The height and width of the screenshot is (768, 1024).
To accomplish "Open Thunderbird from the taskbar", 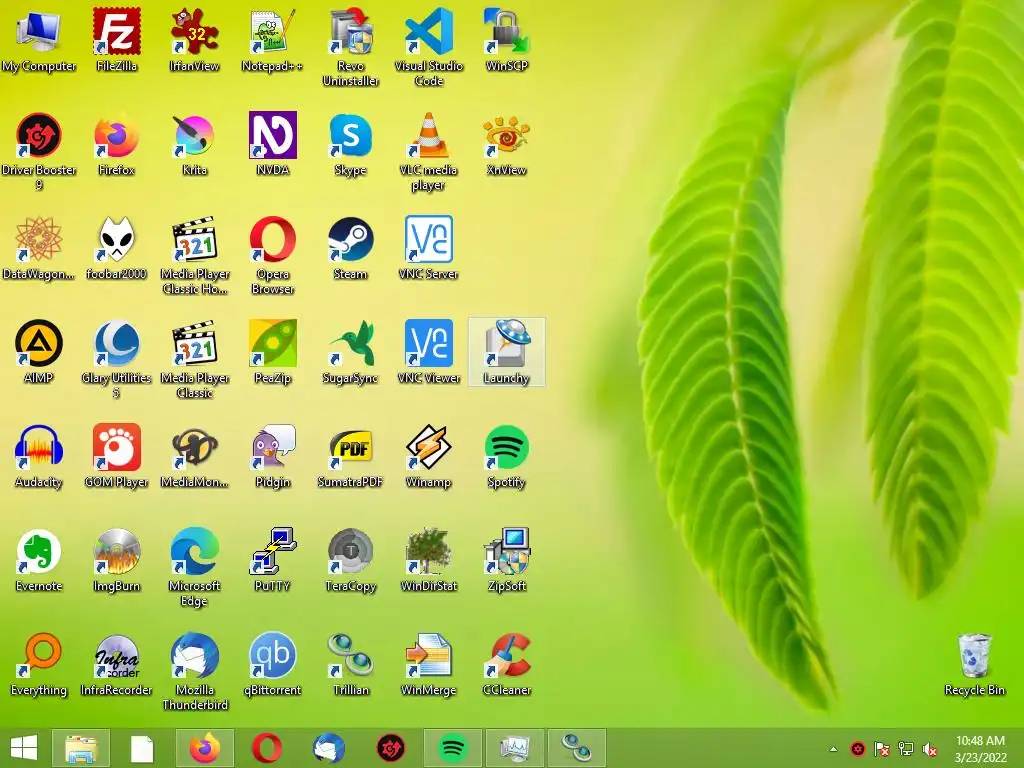I will click(328, 748).
